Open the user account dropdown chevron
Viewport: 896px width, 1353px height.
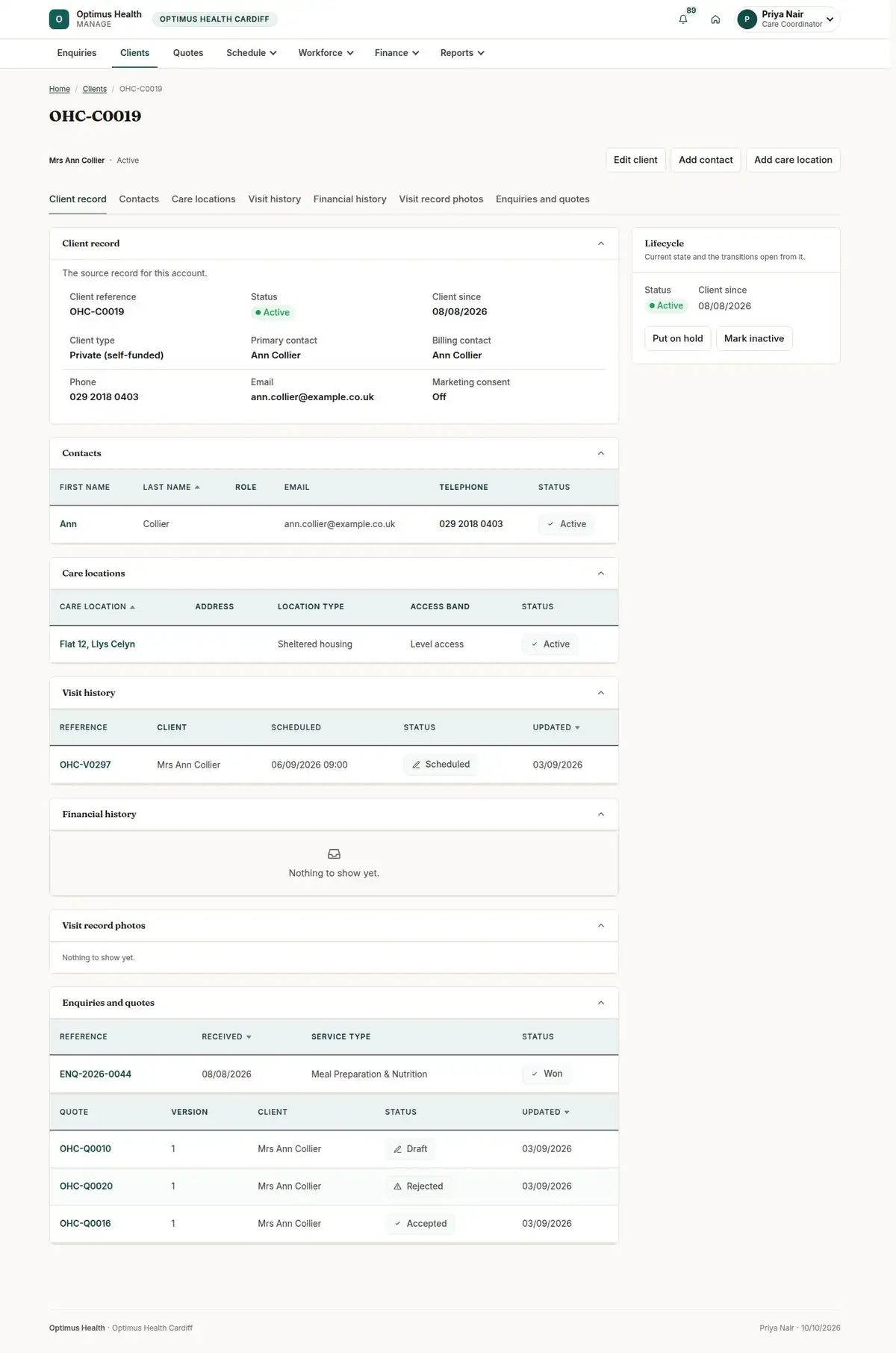(830, 19)
